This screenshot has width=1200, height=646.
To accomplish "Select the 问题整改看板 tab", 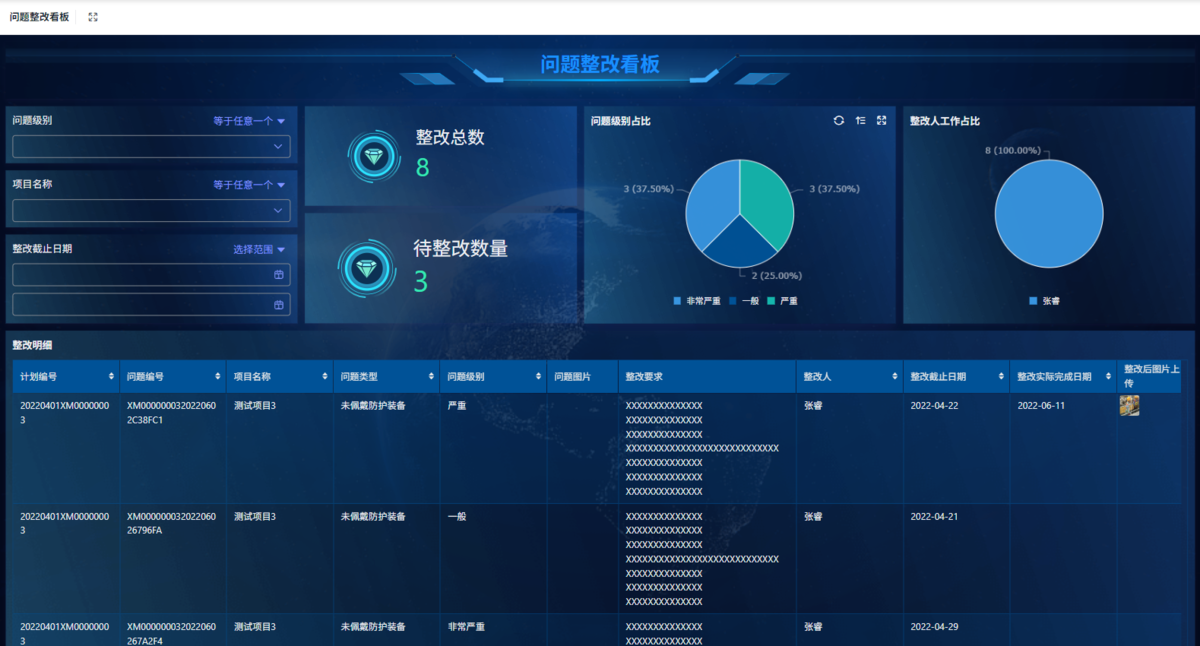I will tap(40, 17).
